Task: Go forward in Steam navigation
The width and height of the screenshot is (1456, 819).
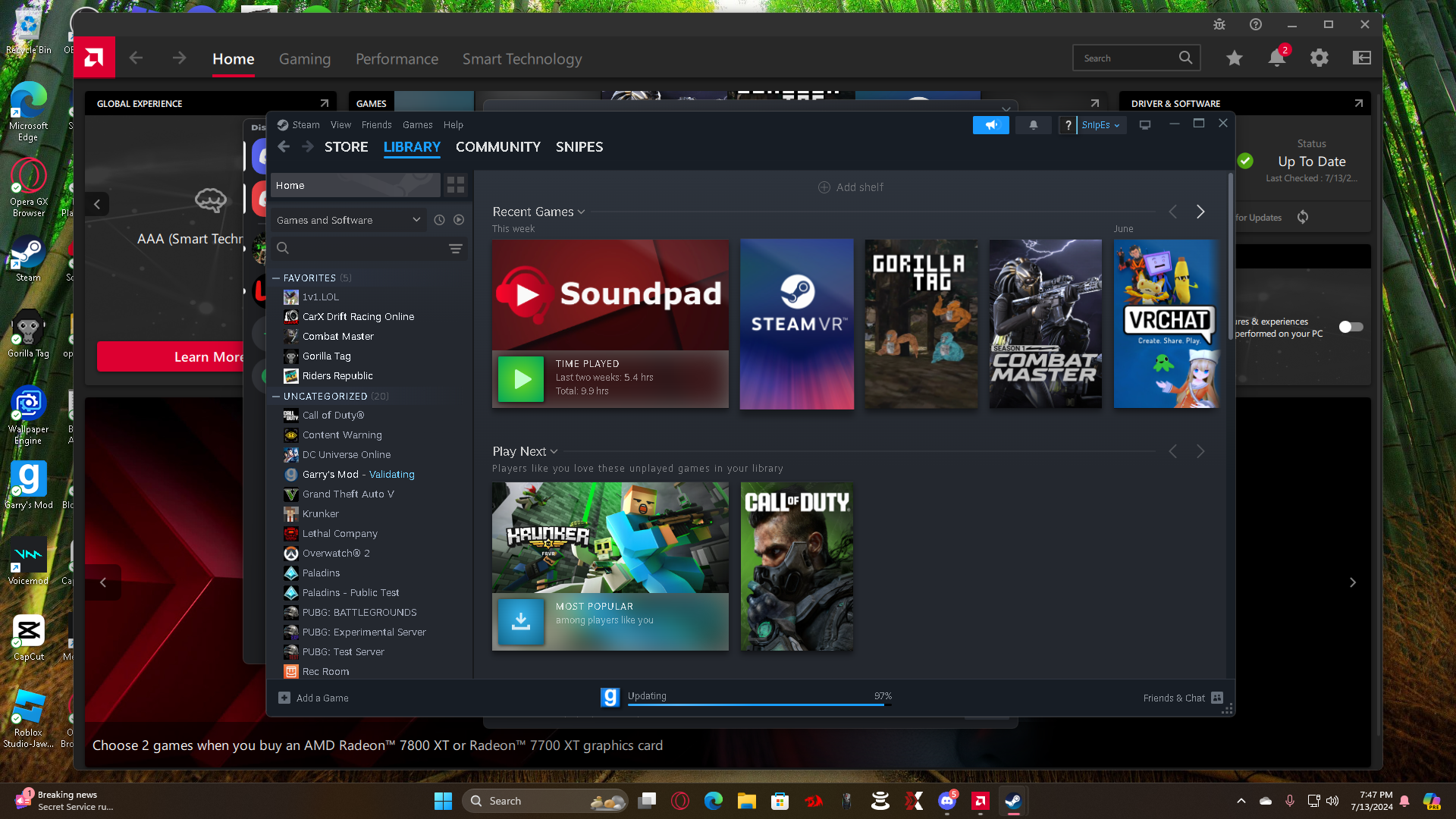Action: (307, 147)
